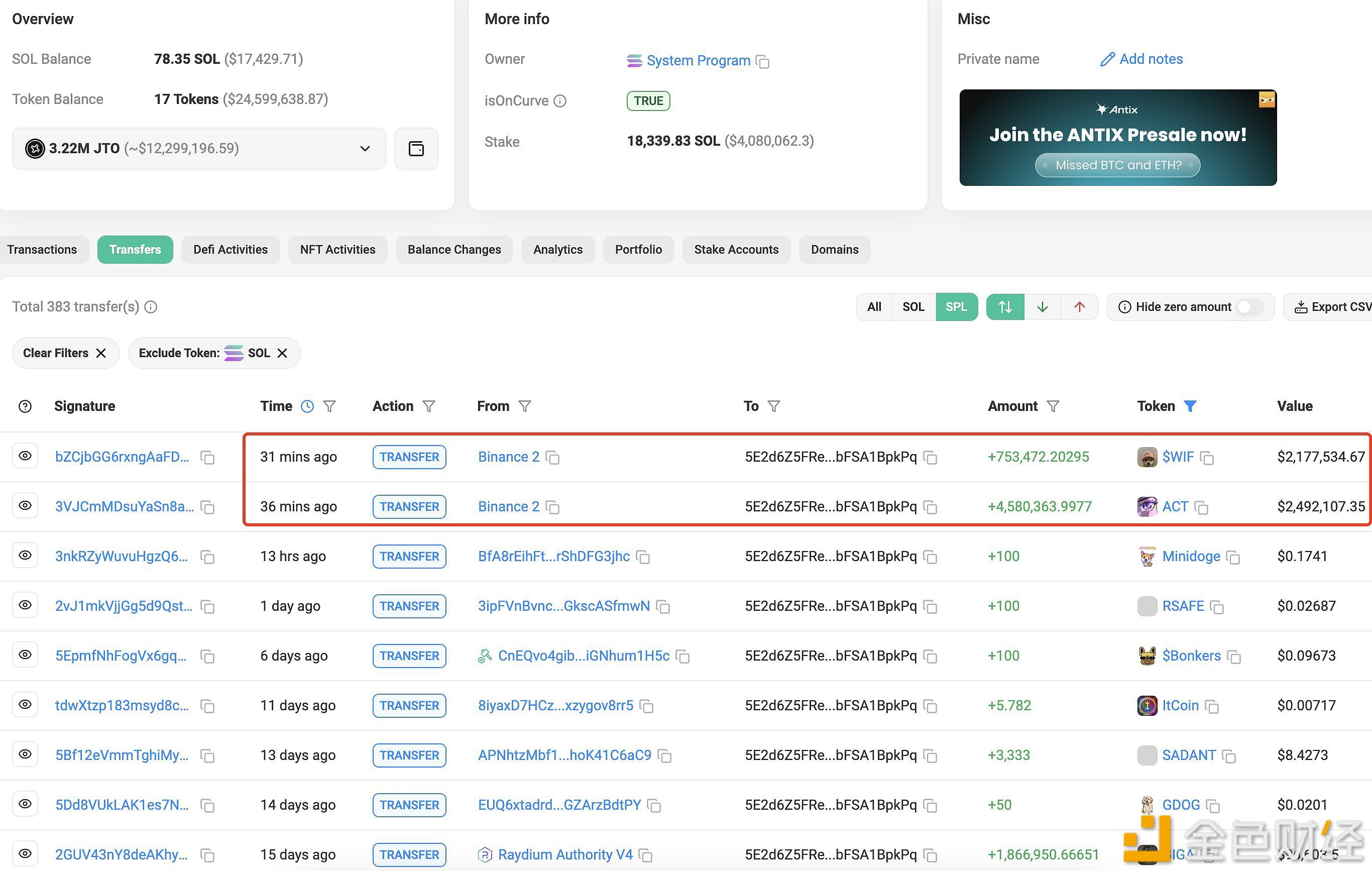Open the Binance 2 sender link for $WIF
Screen dimensions: 1372x871
[508, 457]
